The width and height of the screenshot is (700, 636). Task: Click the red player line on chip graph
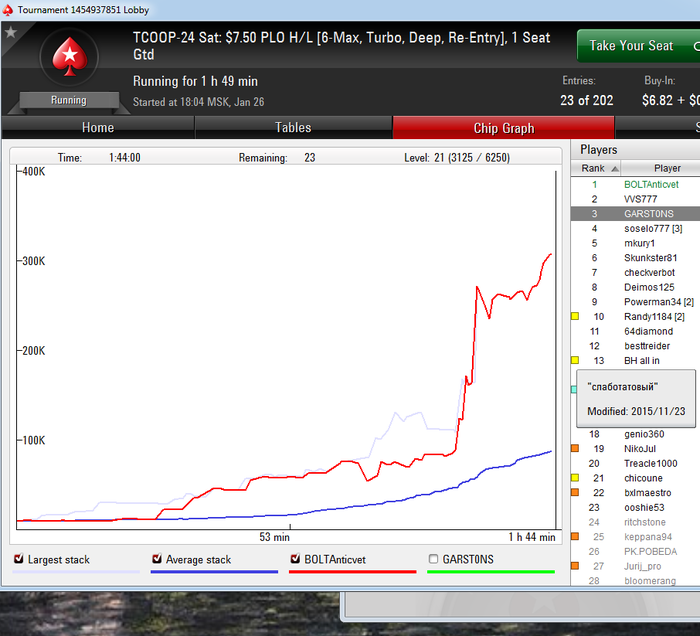[475, 335]
